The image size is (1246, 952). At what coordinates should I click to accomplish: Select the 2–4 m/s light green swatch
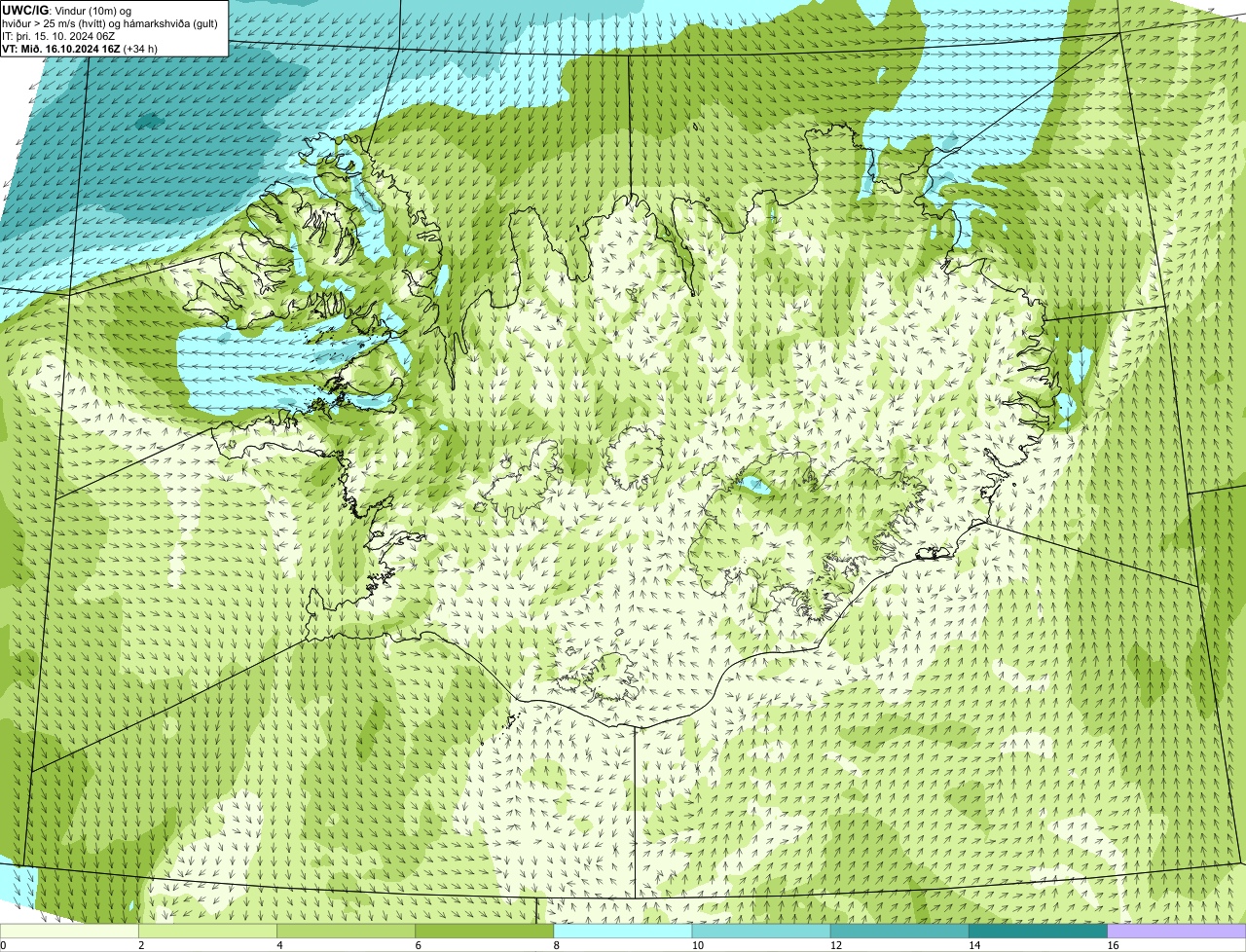point(207,931)
